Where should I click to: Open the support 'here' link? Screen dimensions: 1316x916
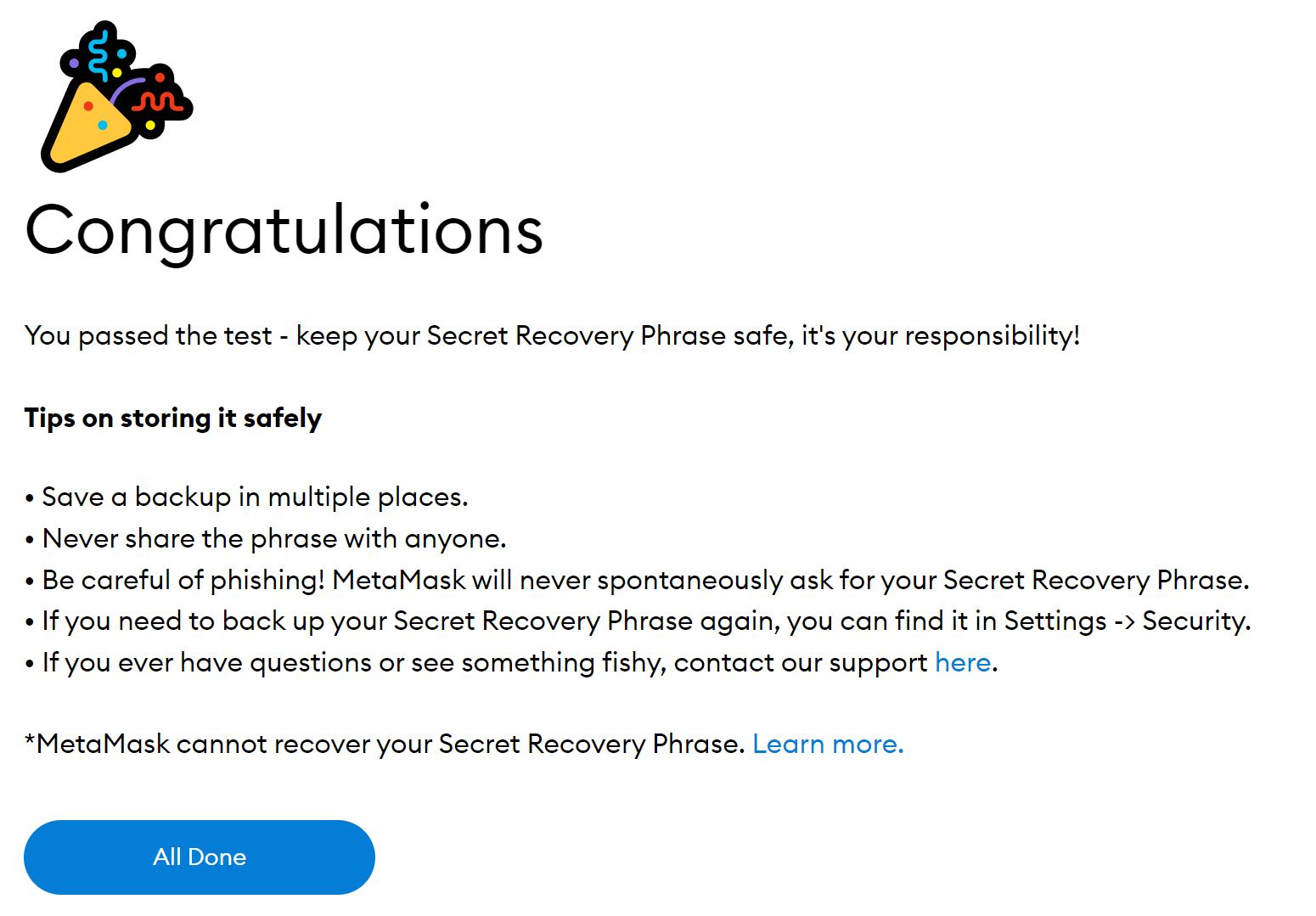[963, 662]
